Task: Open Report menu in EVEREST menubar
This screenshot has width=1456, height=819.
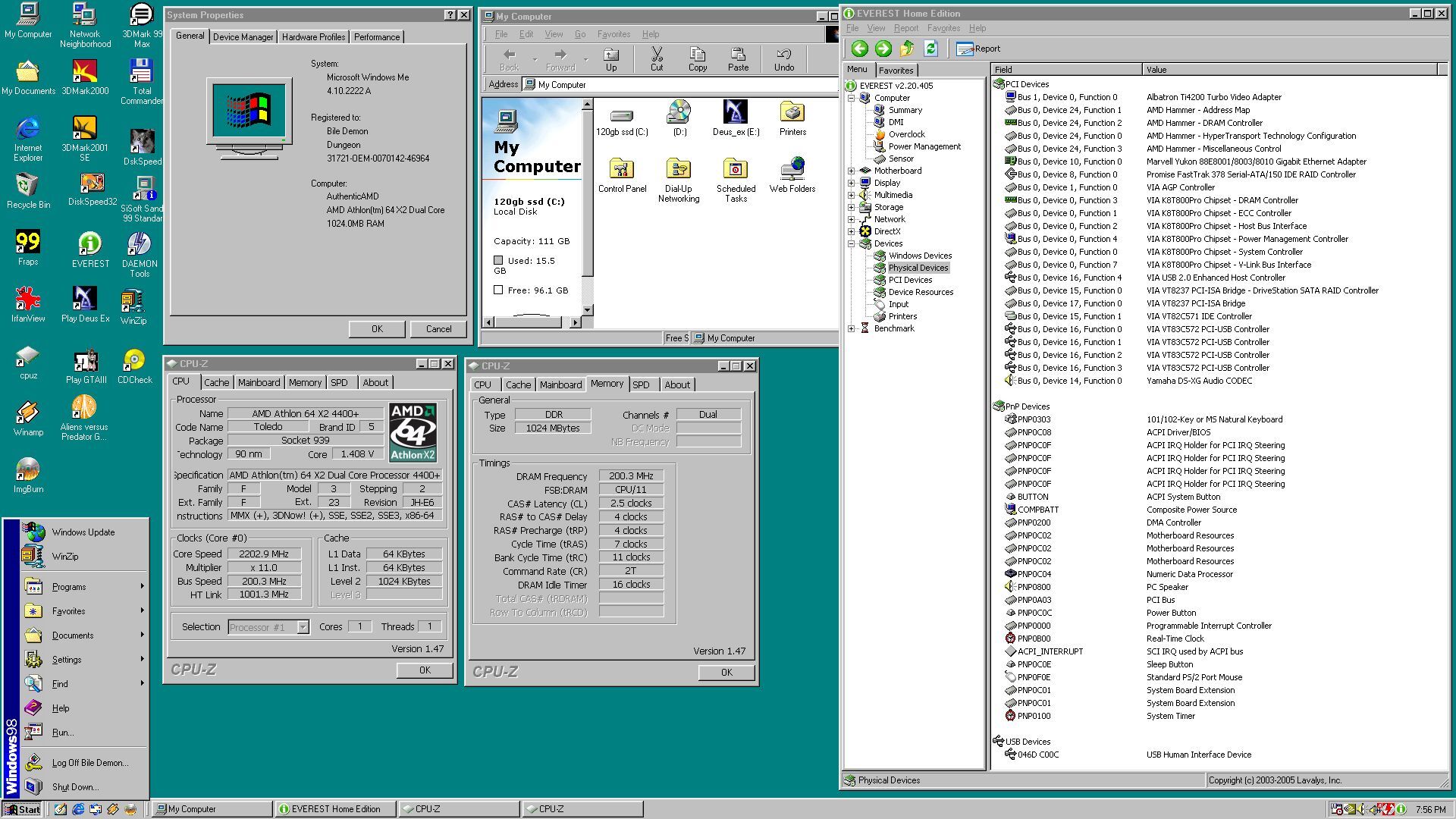Action: pyautogui.click(x=905, y=28)
